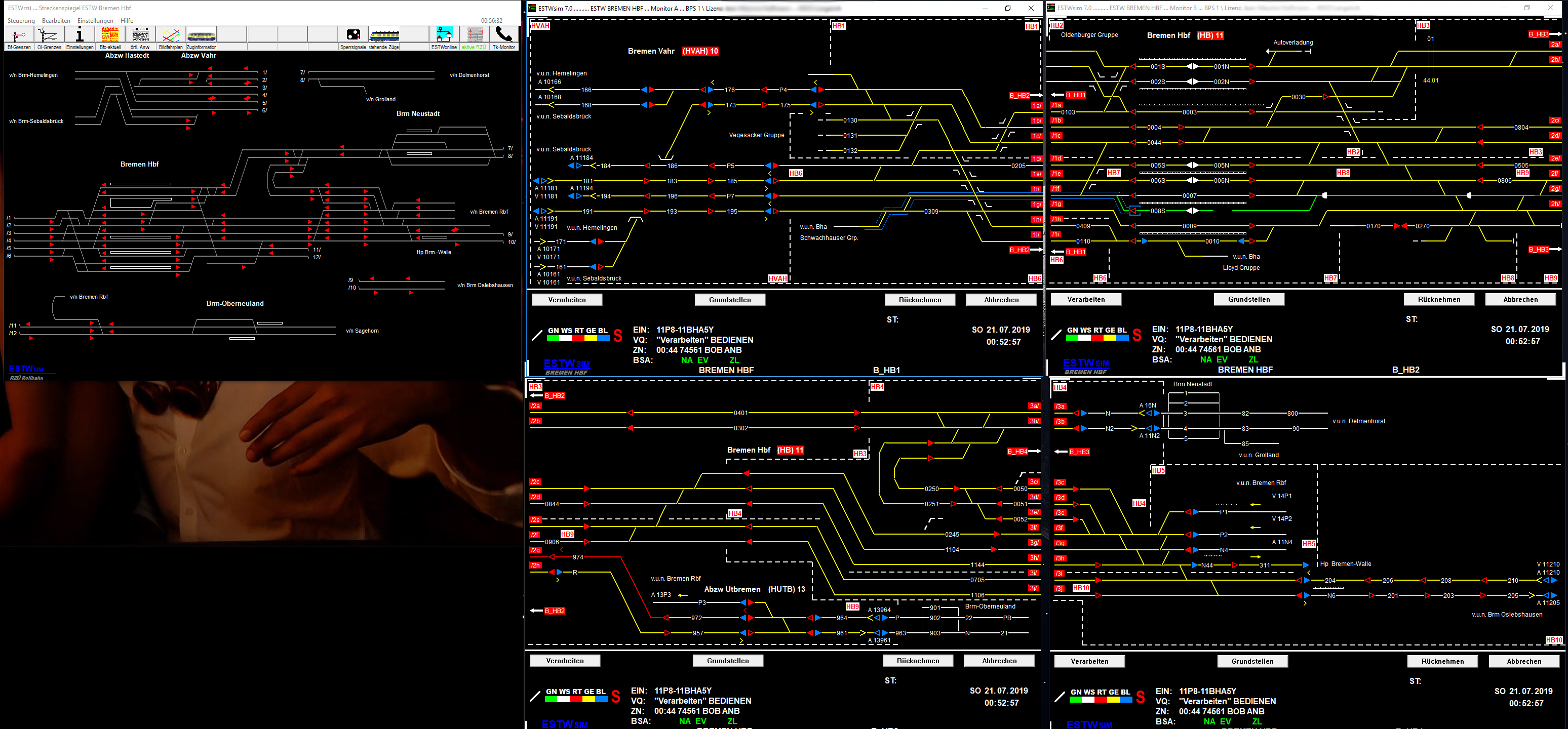Viewport: 1568px width, 729px height.
Task: Open the Steuerung menu
Action: click(x=21, y=21)
